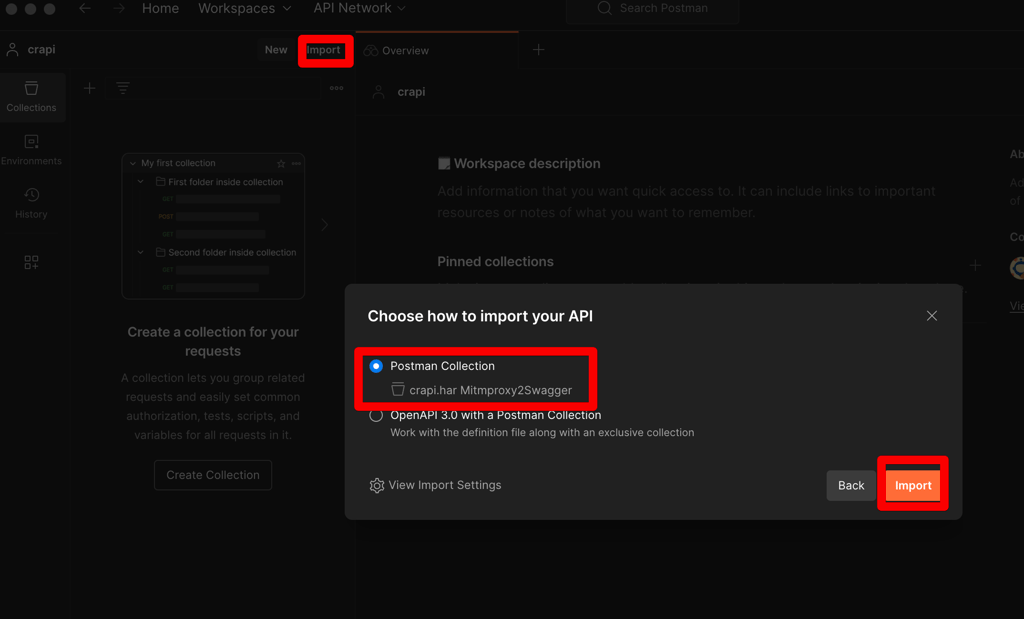Click the First folder inside collection label
Viewport: 1024px width, 619px height.
pyautogui.click(x=225, y=182)
